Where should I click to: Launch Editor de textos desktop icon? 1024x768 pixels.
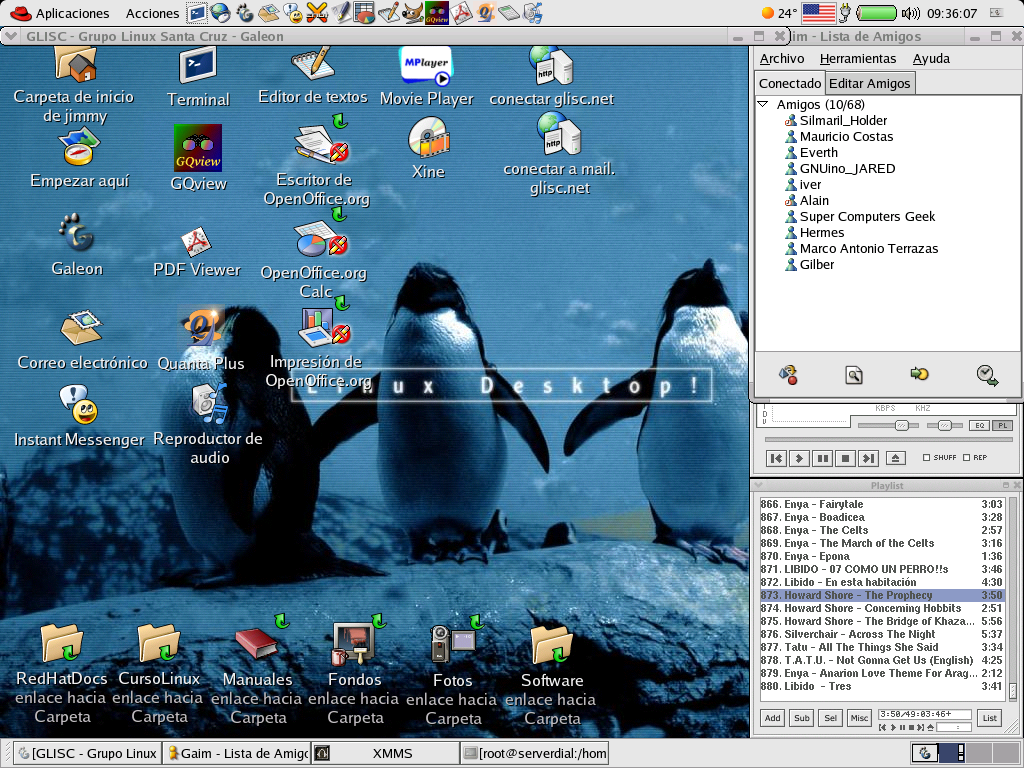coord(313,64)
